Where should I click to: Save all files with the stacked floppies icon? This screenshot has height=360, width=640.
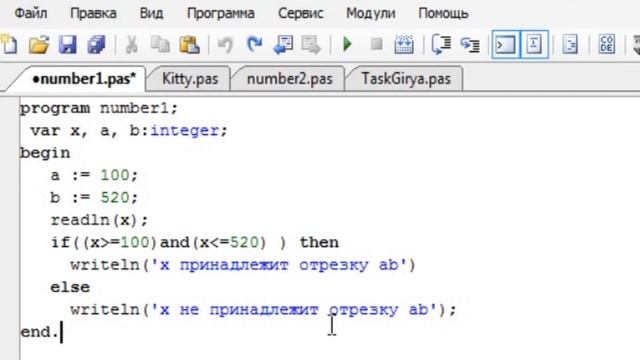[96, 44]
